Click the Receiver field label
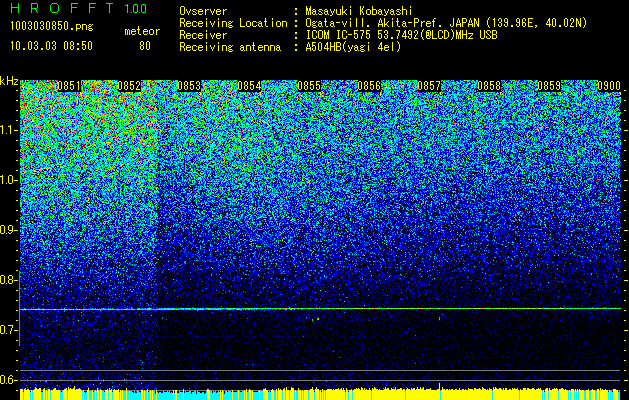 click(x=203, y=35)
